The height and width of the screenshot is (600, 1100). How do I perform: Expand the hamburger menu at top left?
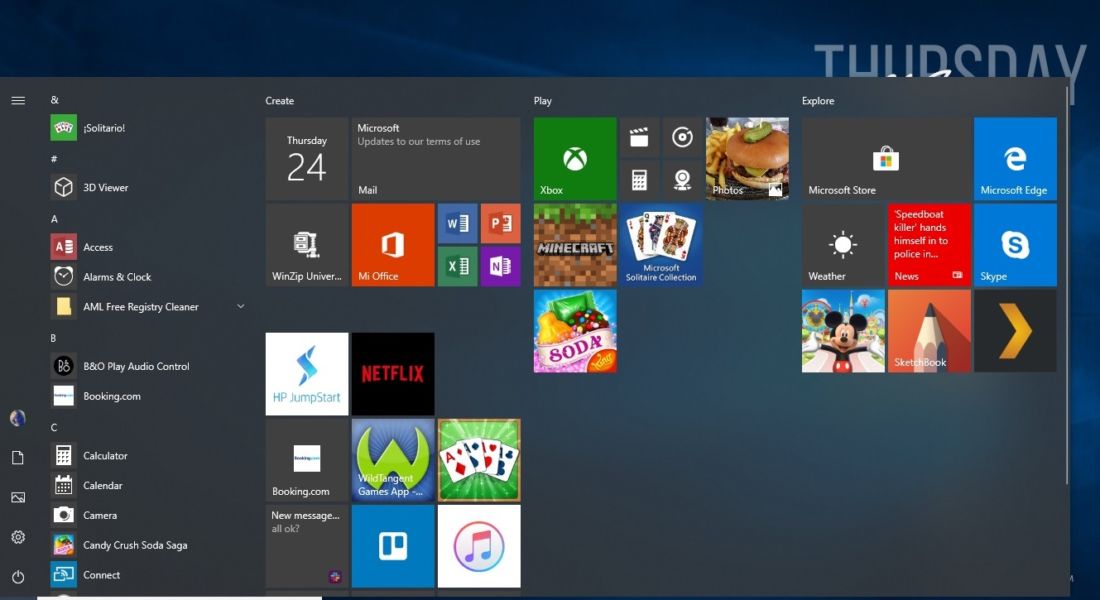tap(18, 100)
